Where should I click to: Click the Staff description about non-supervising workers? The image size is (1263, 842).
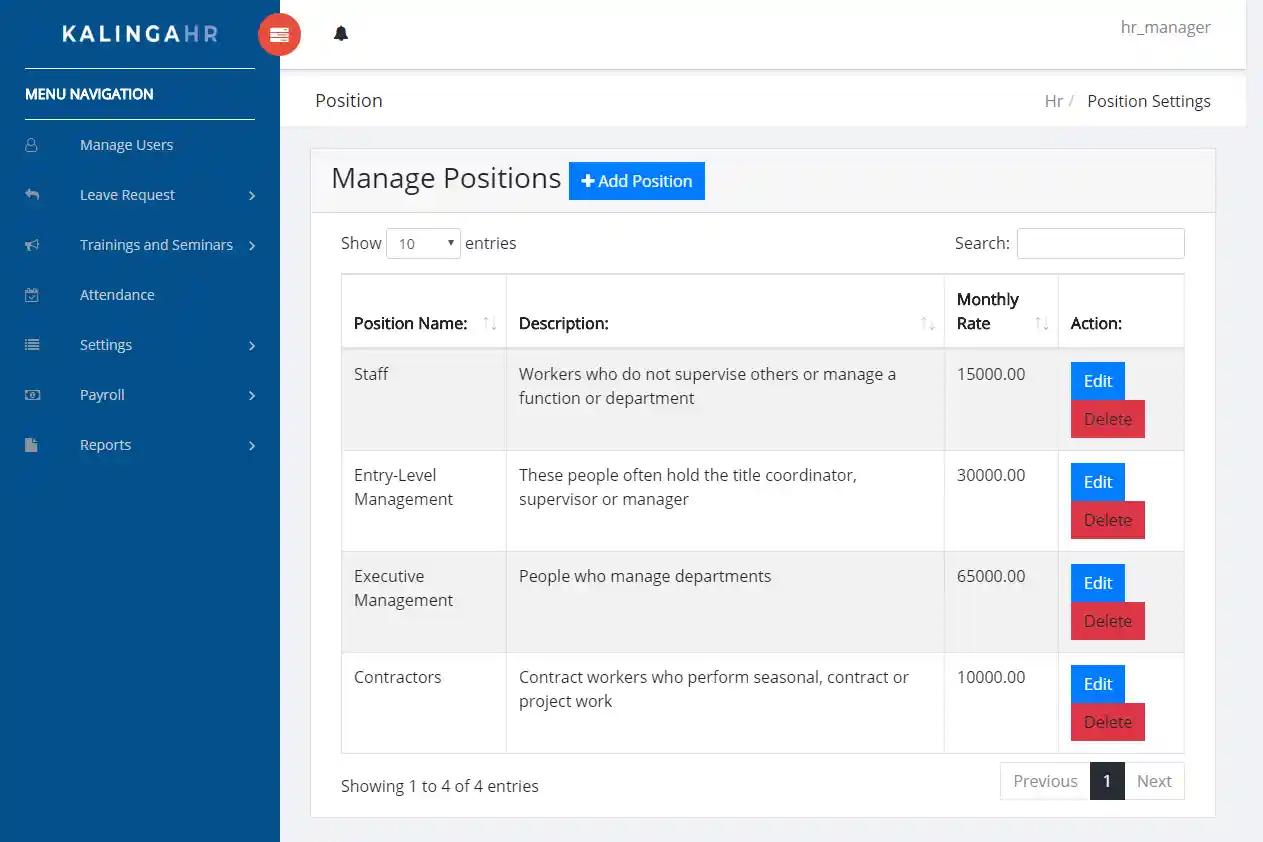(708, 386)
